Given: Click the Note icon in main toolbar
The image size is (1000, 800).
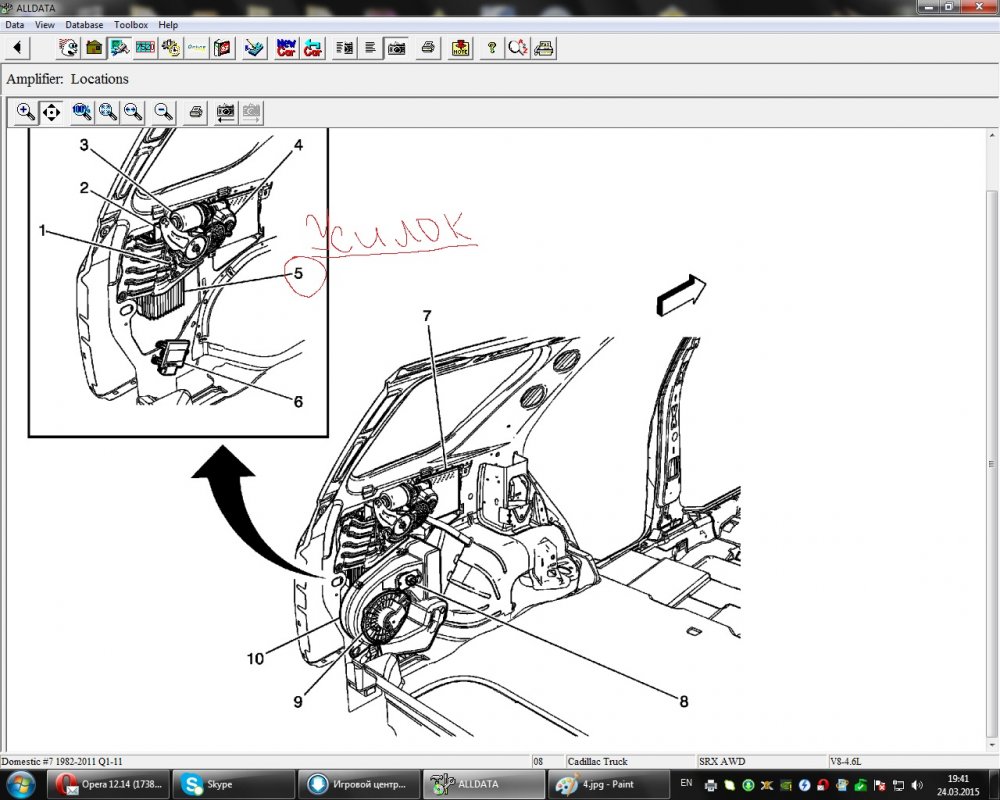Looking at the screenshot, I should click(460, 48).
